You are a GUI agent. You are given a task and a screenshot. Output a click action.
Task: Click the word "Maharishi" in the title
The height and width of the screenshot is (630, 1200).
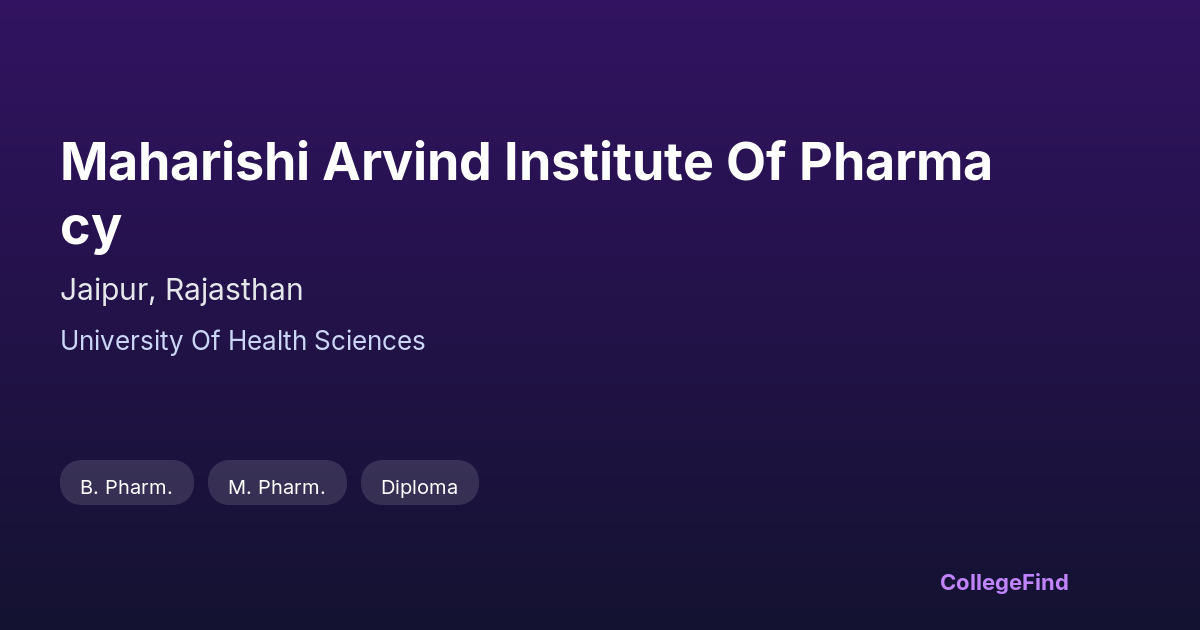coord(184,163)
